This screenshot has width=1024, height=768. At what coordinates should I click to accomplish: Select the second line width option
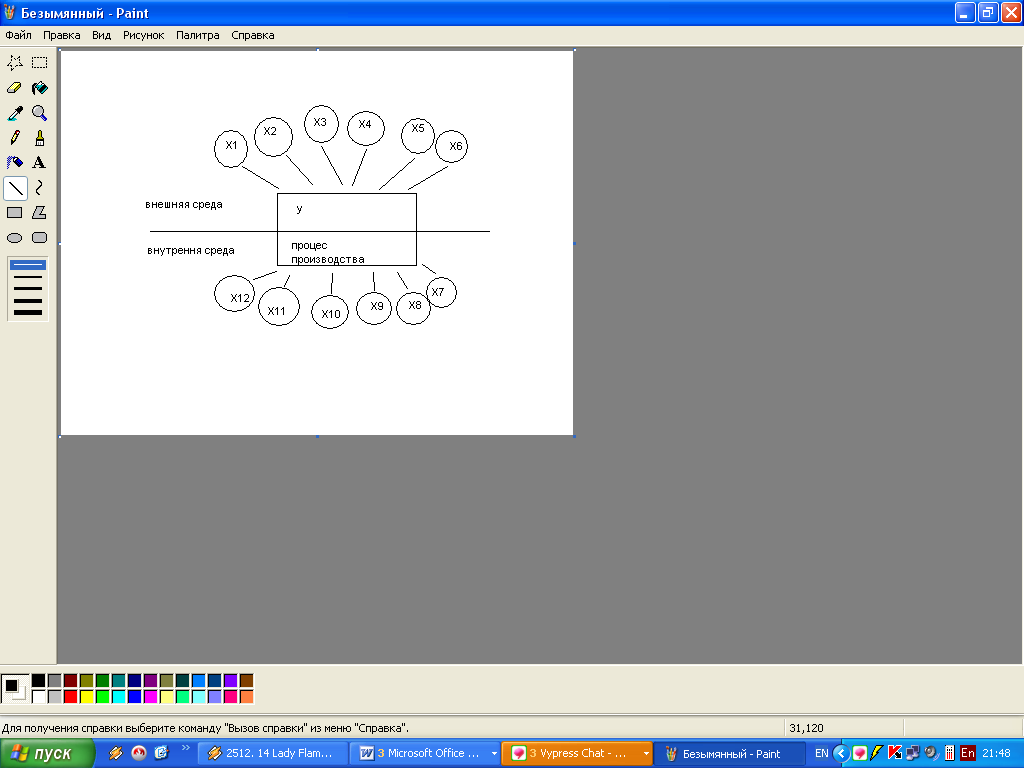(28, 277)
